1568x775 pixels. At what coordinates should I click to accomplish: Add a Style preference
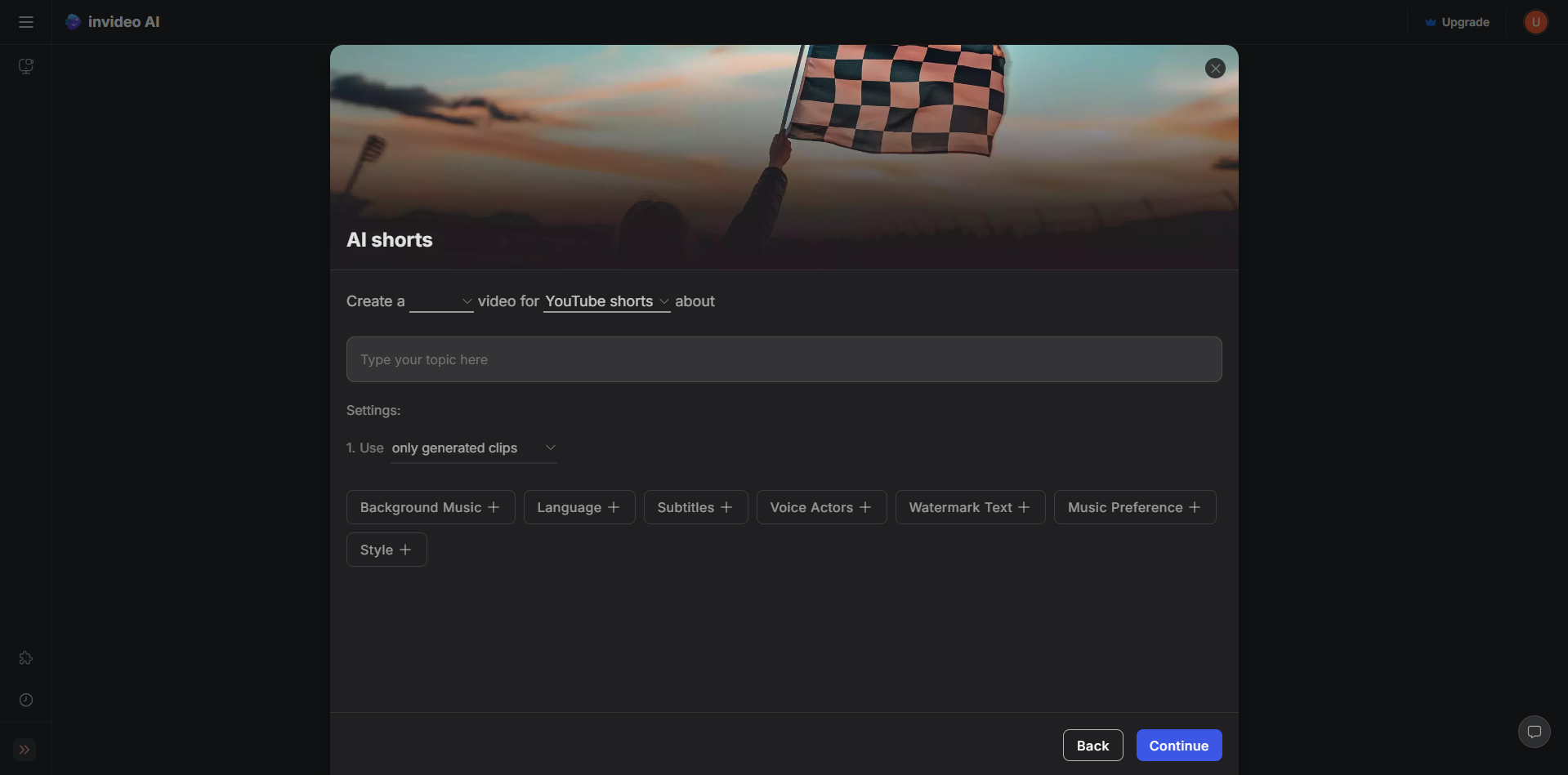(386, 549)
